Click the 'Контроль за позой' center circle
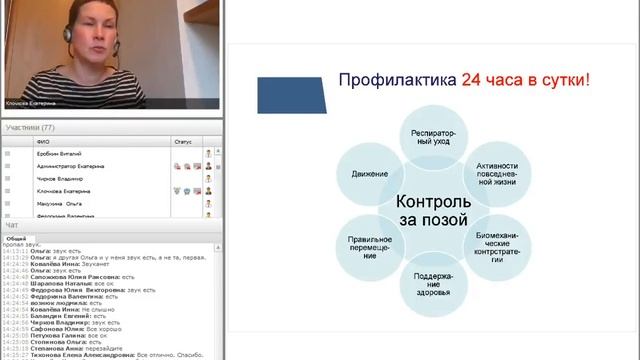 click(x=433, y=211)
